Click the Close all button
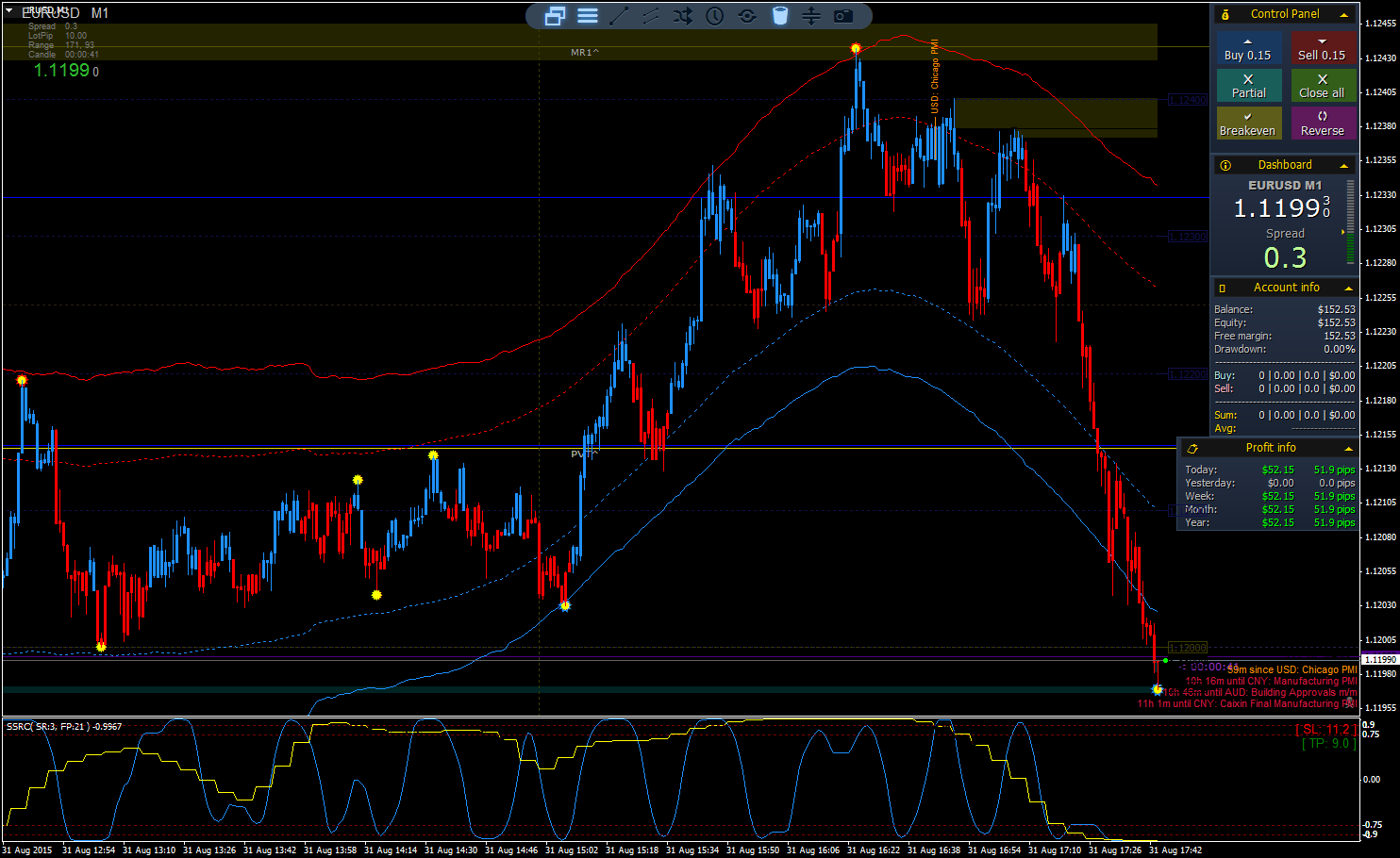The width and height of the screenshot is (1400, 858). tap(1323, 86)
